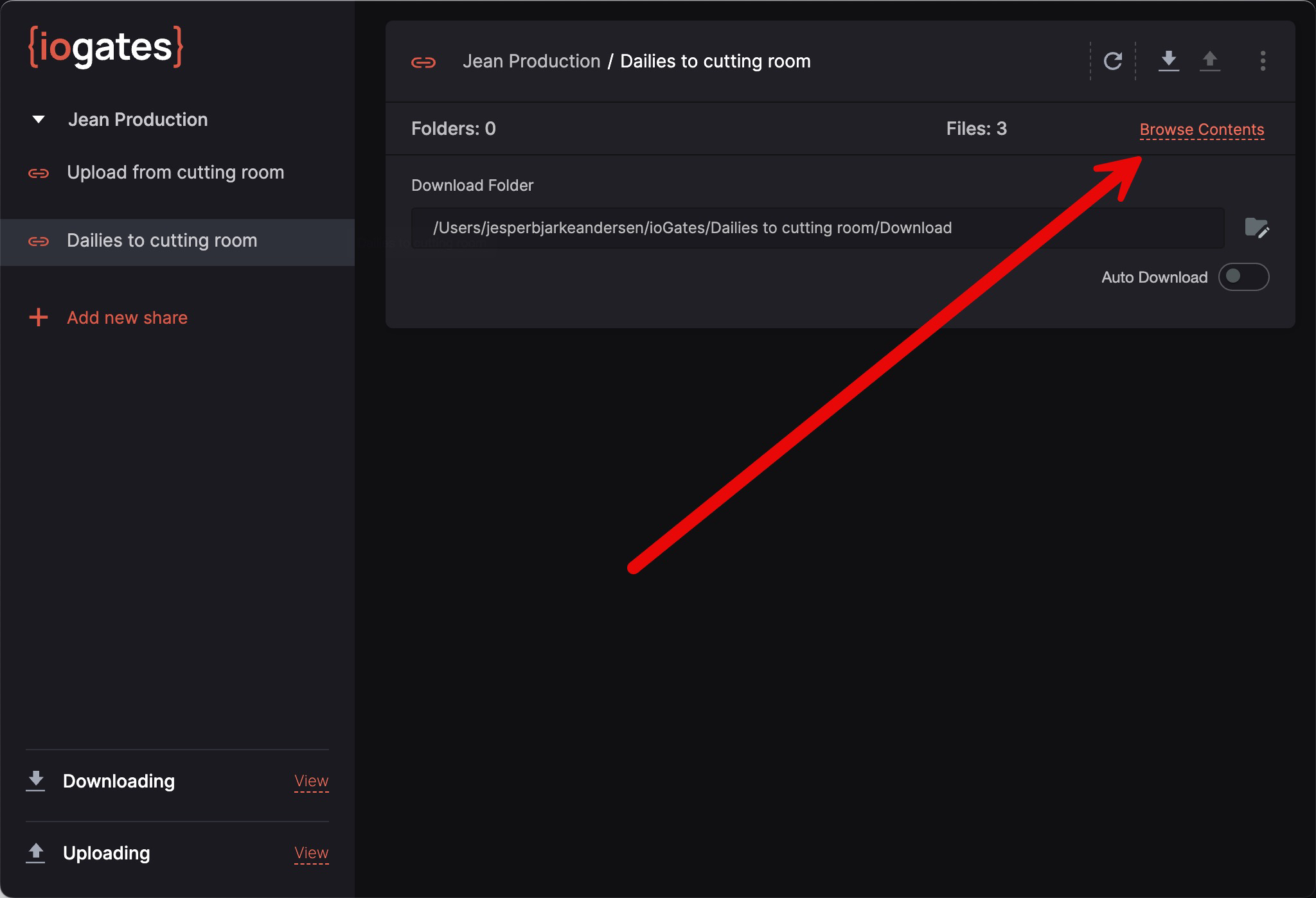Open View link next to Downloading

click(x=311, y=780)
